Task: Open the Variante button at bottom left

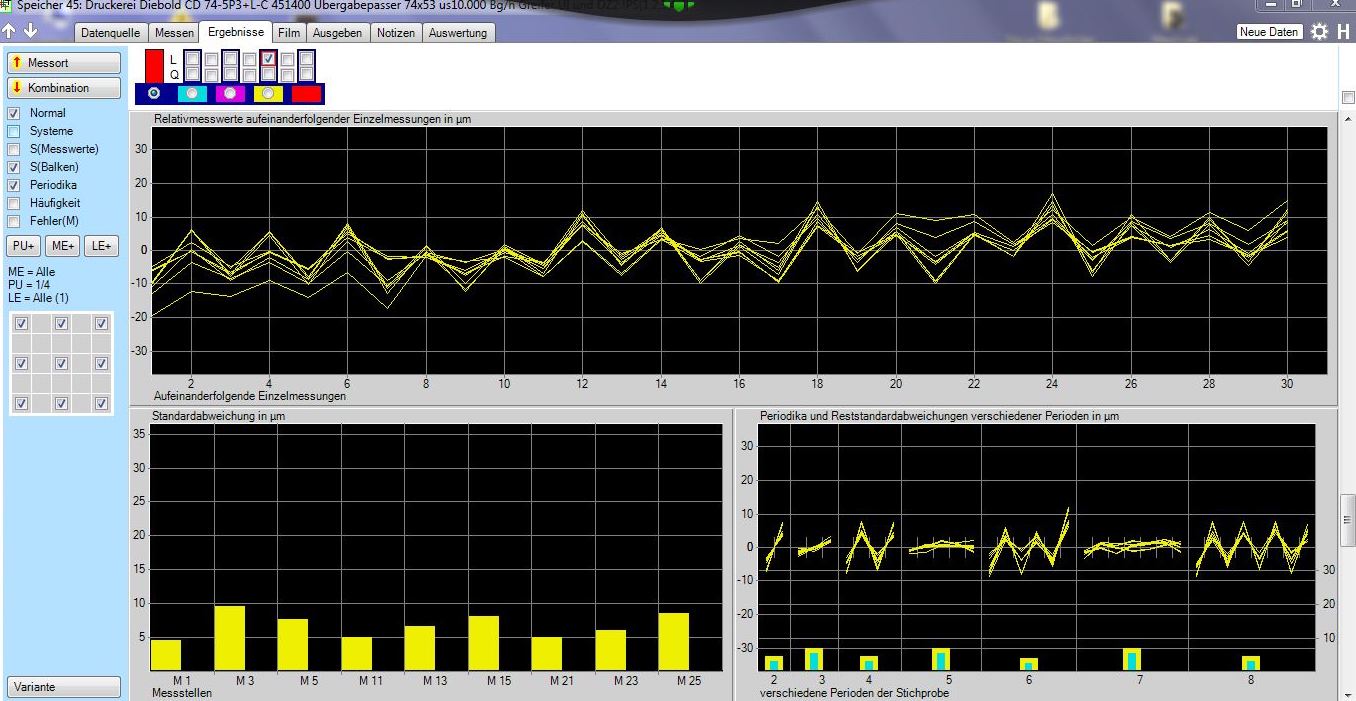Action: [x=64, y=687]
